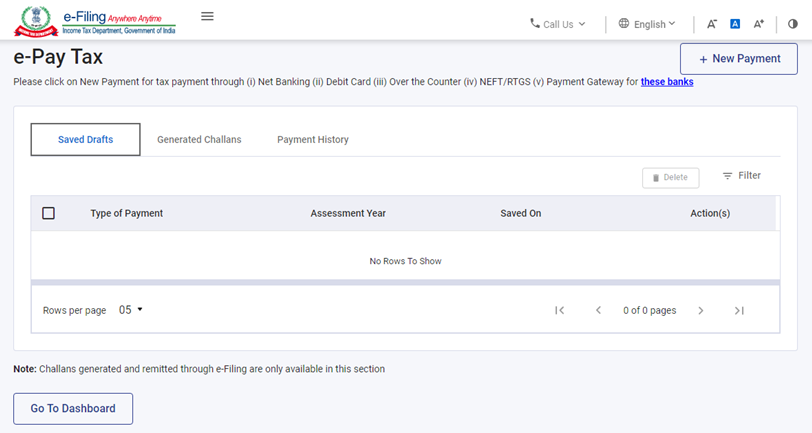This screenshot has height=433, width=812.
Task: Open the 'these banks' link
Action: pos(667,82)
